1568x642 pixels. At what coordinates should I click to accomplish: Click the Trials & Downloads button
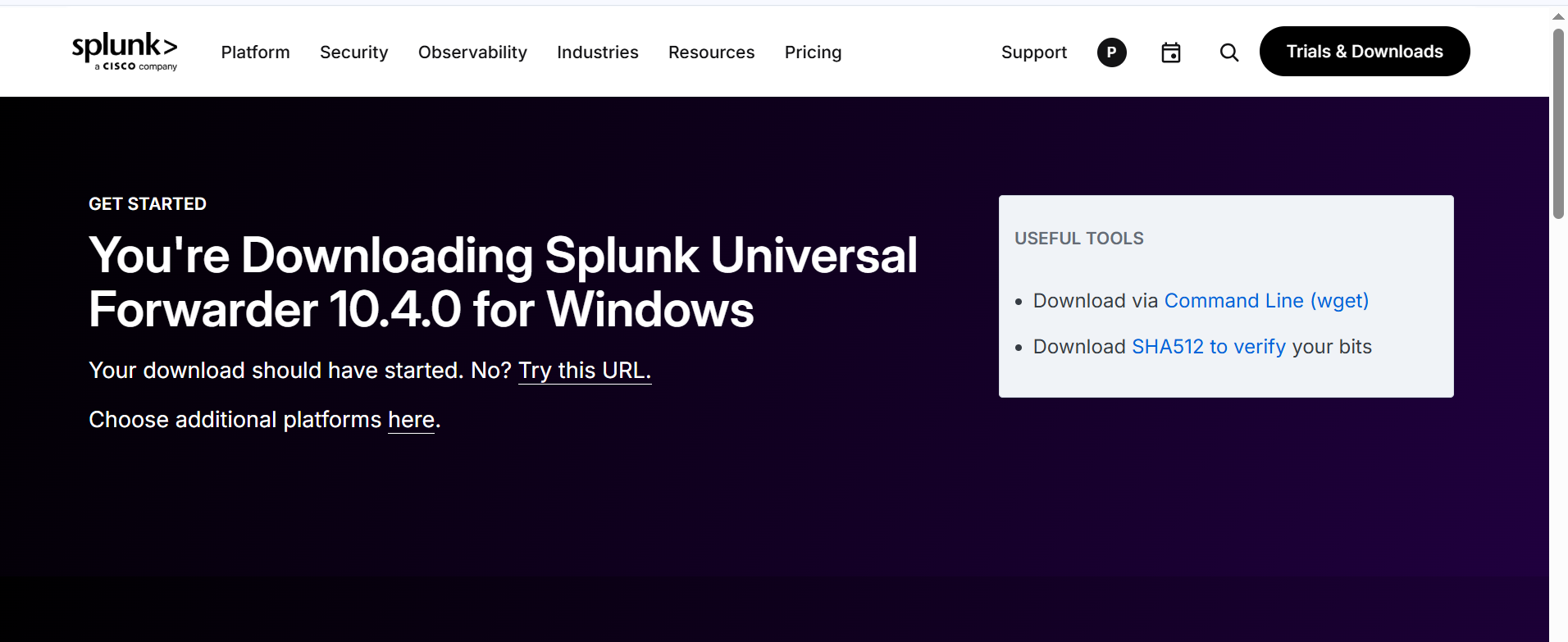coord(1365,51)
